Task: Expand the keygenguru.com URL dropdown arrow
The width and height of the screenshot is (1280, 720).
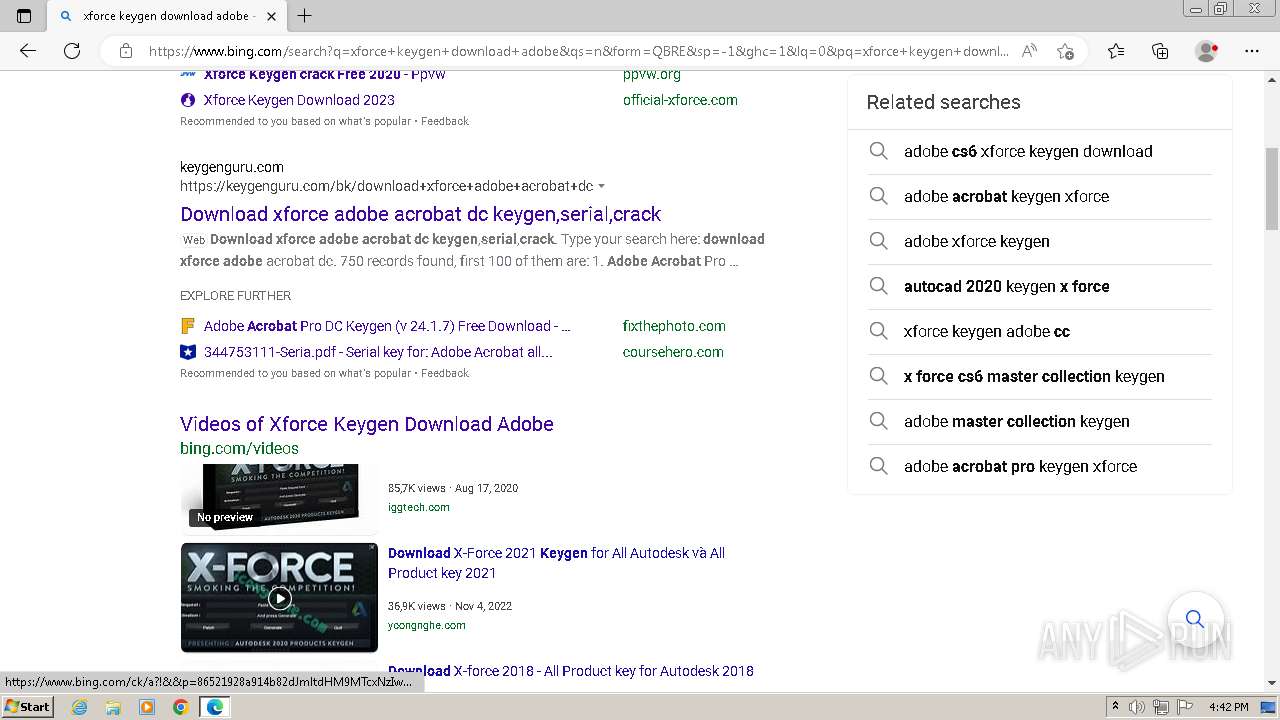Action: (x=601, y=186)
